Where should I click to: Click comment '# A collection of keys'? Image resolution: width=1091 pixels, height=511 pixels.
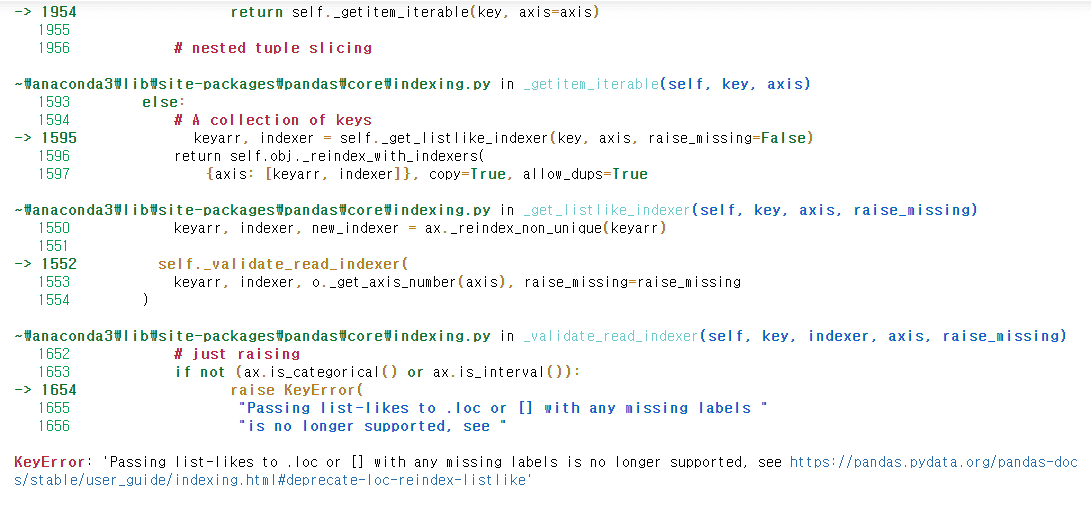(273, 120)
